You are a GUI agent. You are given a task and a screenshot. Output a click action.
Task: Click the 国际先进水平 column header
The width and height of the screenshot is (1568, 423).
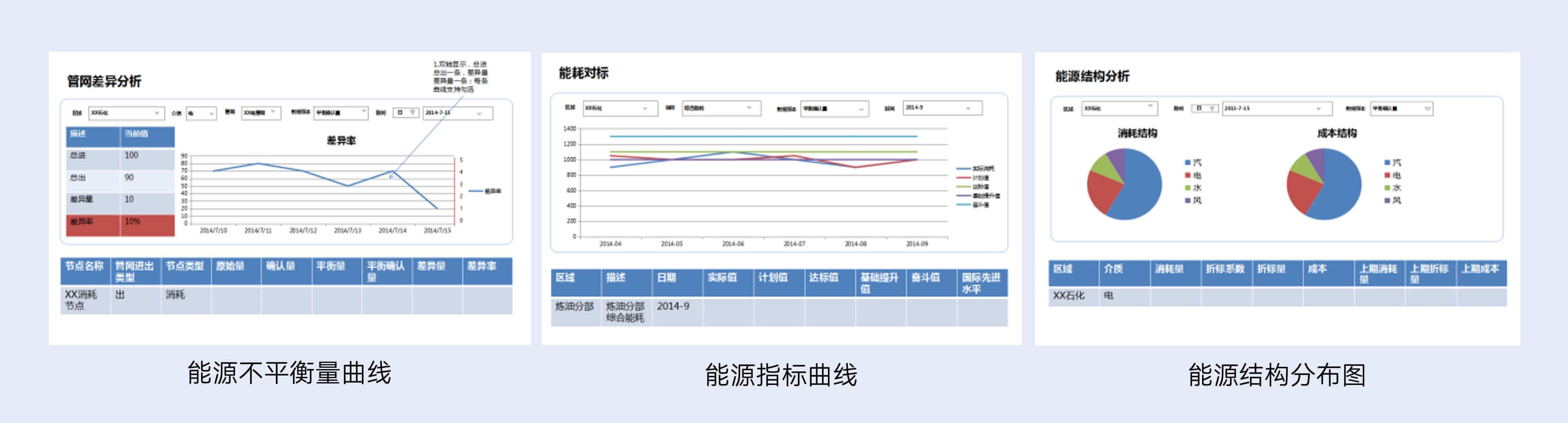981,283
